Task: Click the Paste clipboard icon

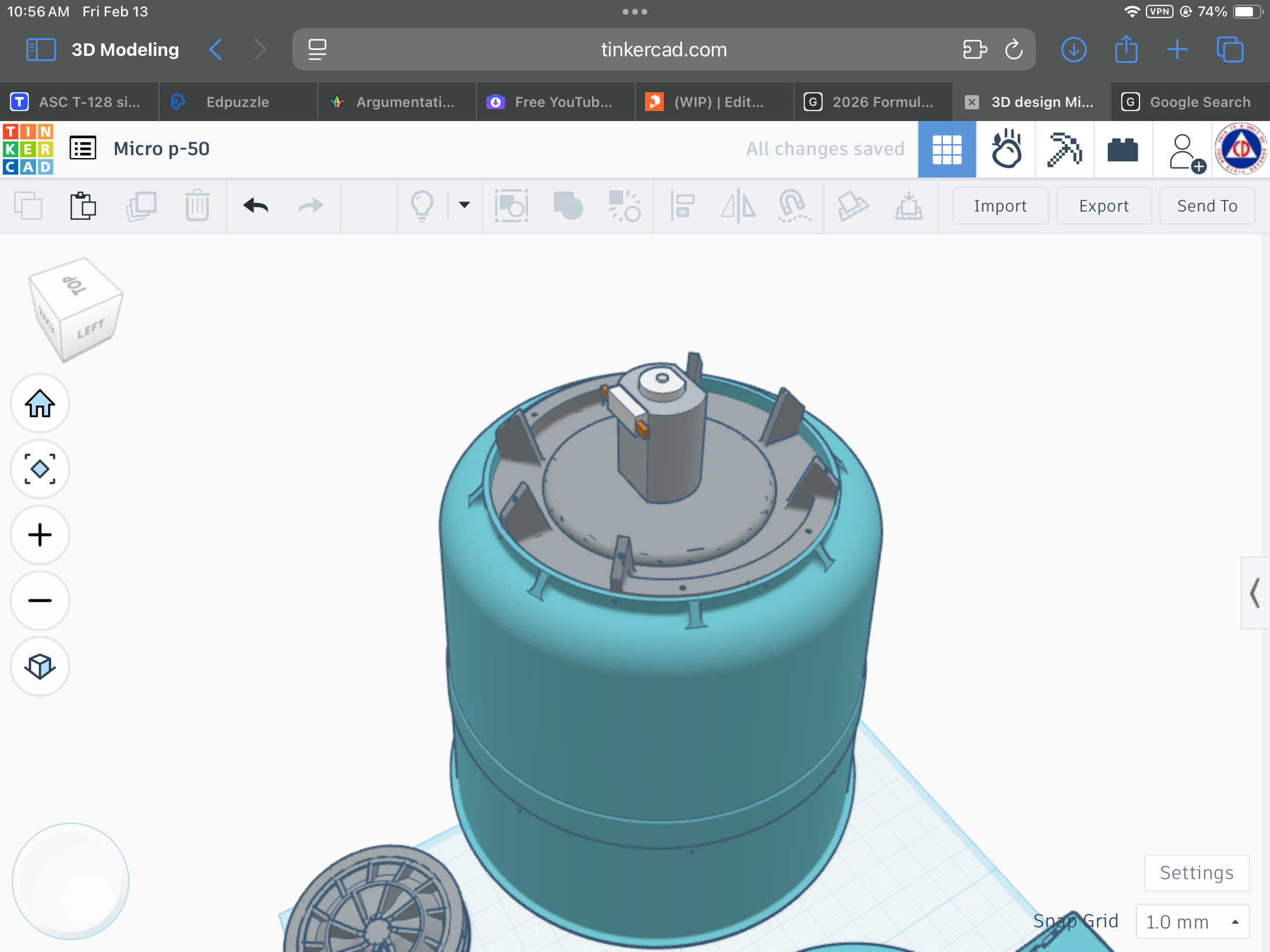Action: pyautogui.click(x=83, y=206)
